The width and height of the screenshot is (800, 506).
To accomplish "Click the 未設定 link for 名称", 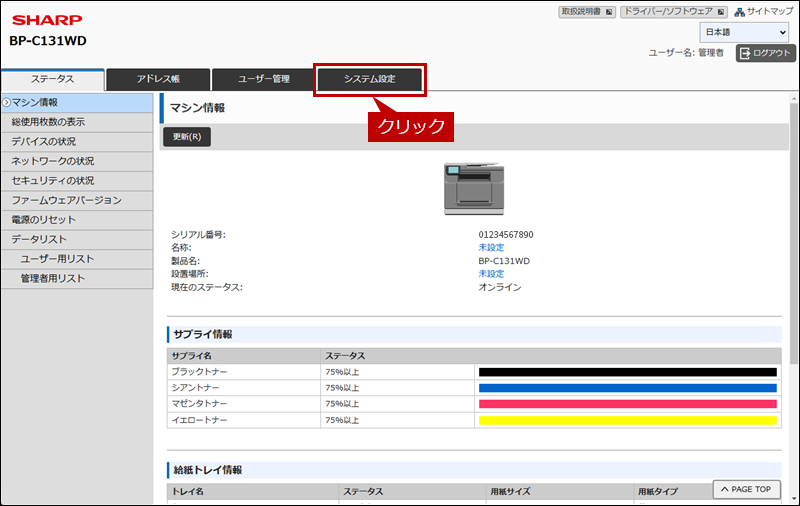I will (x=491, y=247).
